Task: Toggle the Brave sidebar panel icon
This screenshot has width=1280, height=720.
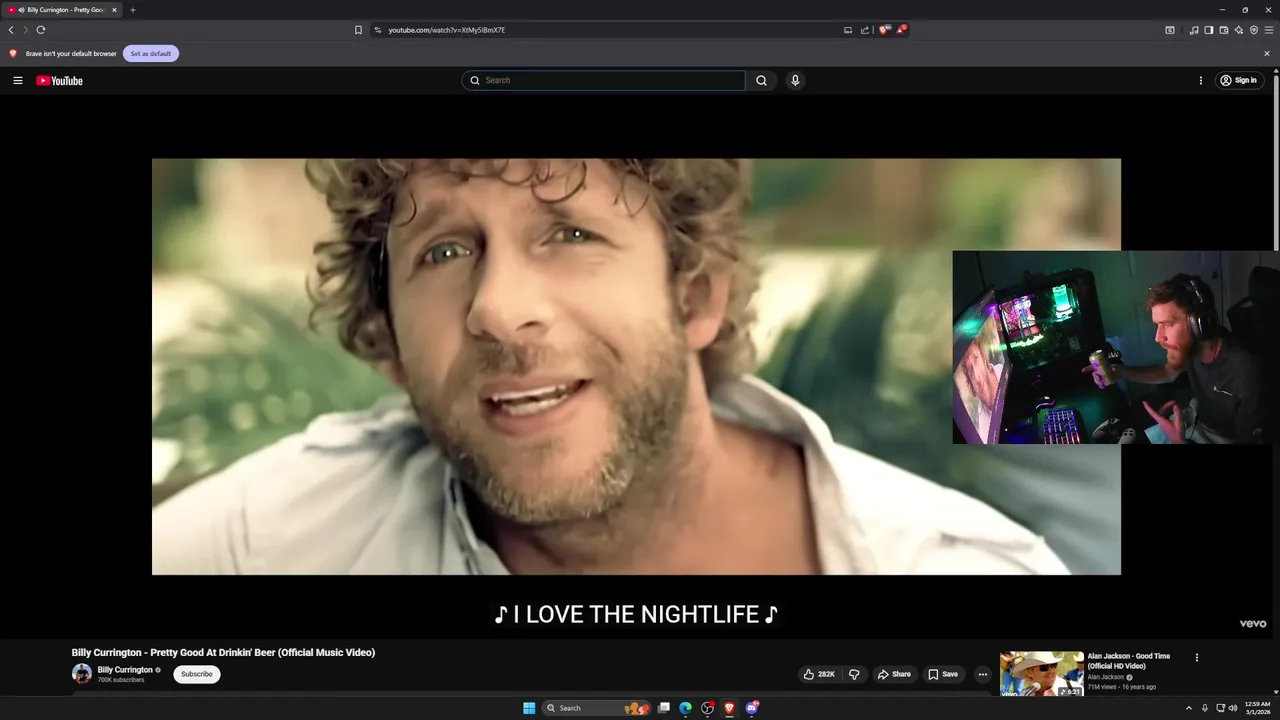Action: click(x=1209, y=30)
